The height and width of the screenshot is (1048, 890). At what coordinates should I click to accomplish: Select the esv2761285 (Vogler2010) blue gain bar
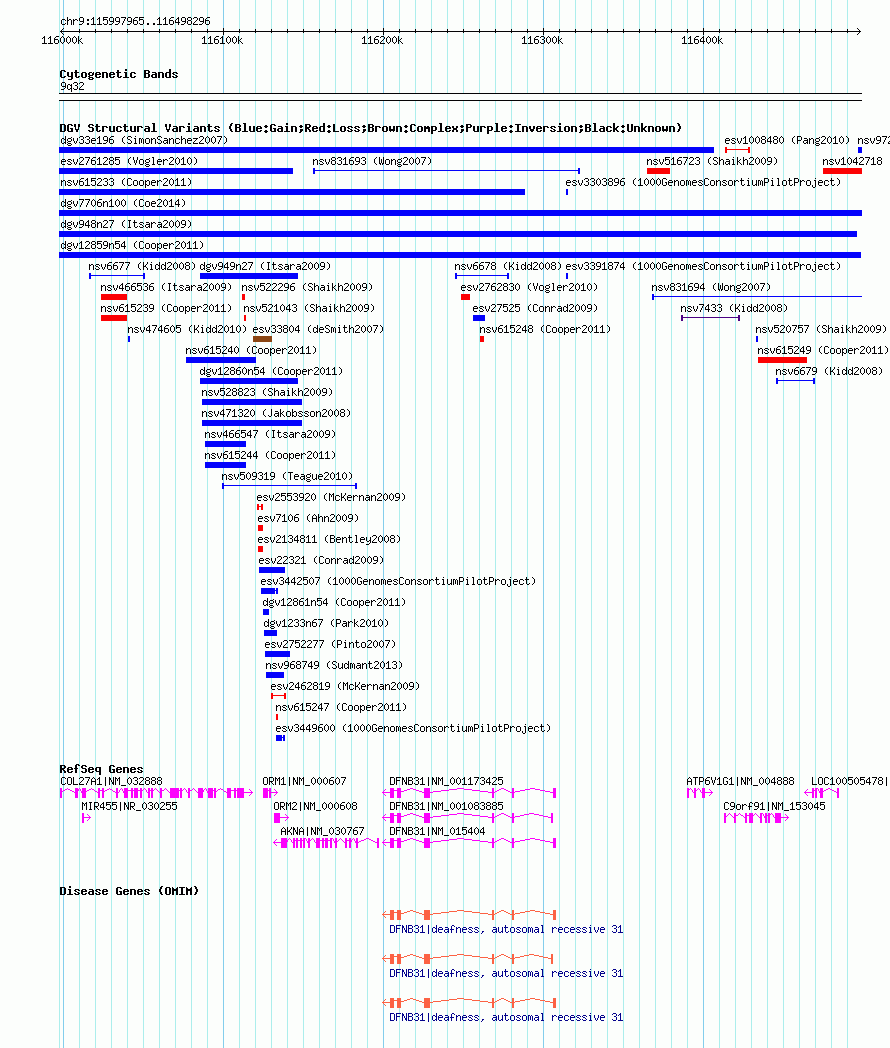tap(176, 171)
